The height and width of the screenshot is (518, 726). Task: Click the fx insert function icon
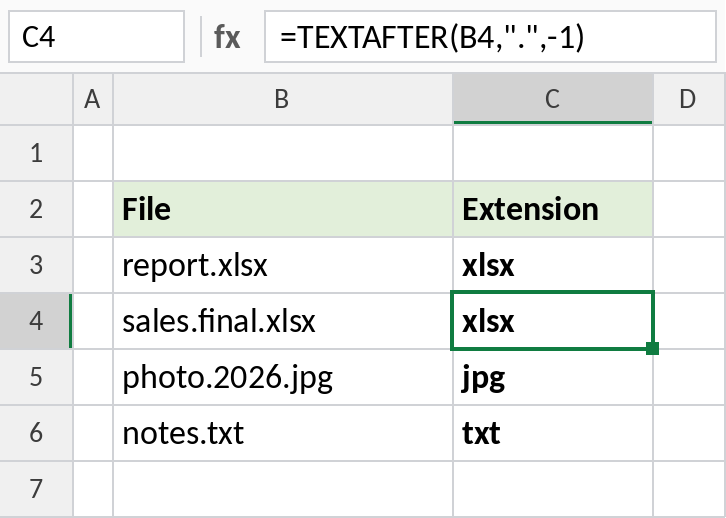pyautogui.click(x=227, y=37)
